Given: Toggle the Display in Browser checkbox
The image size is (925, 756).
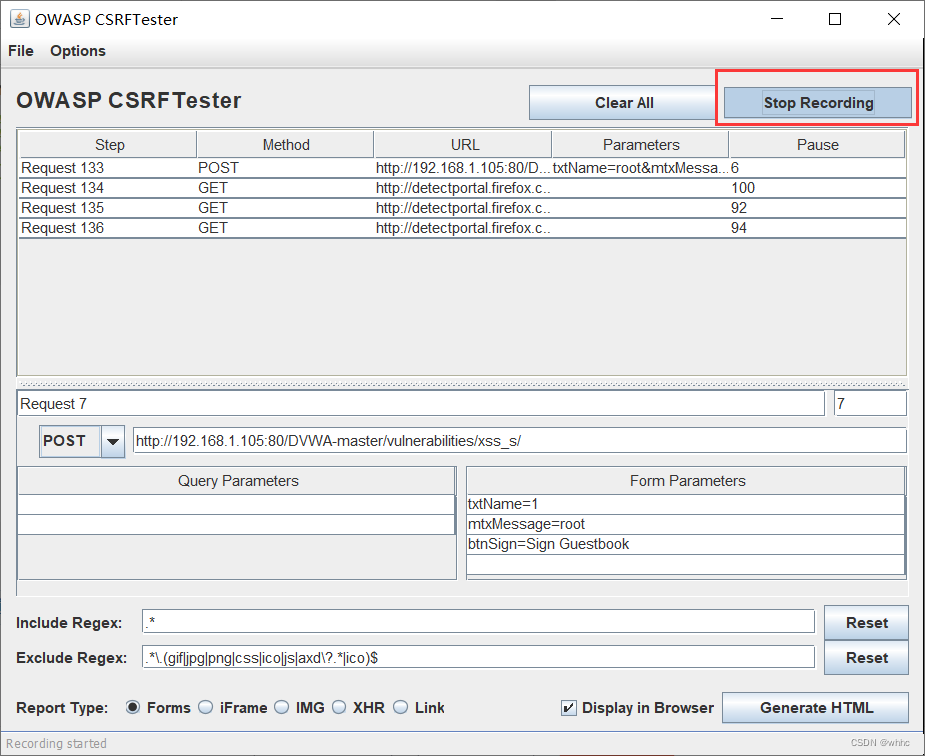Looking at the screenshot, I should (x=569, y=708).
